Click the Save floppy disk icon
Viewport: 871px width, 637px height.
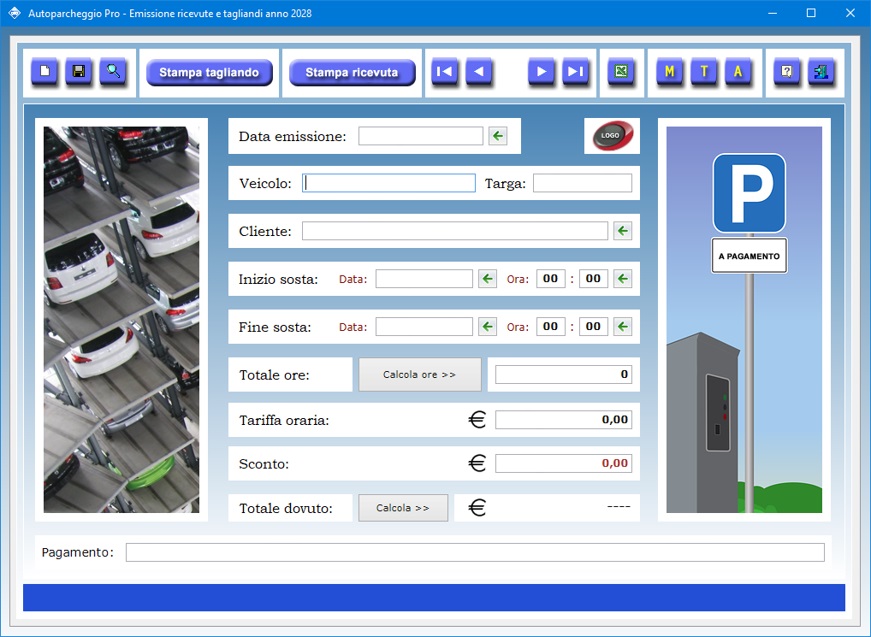pos(79,72)
